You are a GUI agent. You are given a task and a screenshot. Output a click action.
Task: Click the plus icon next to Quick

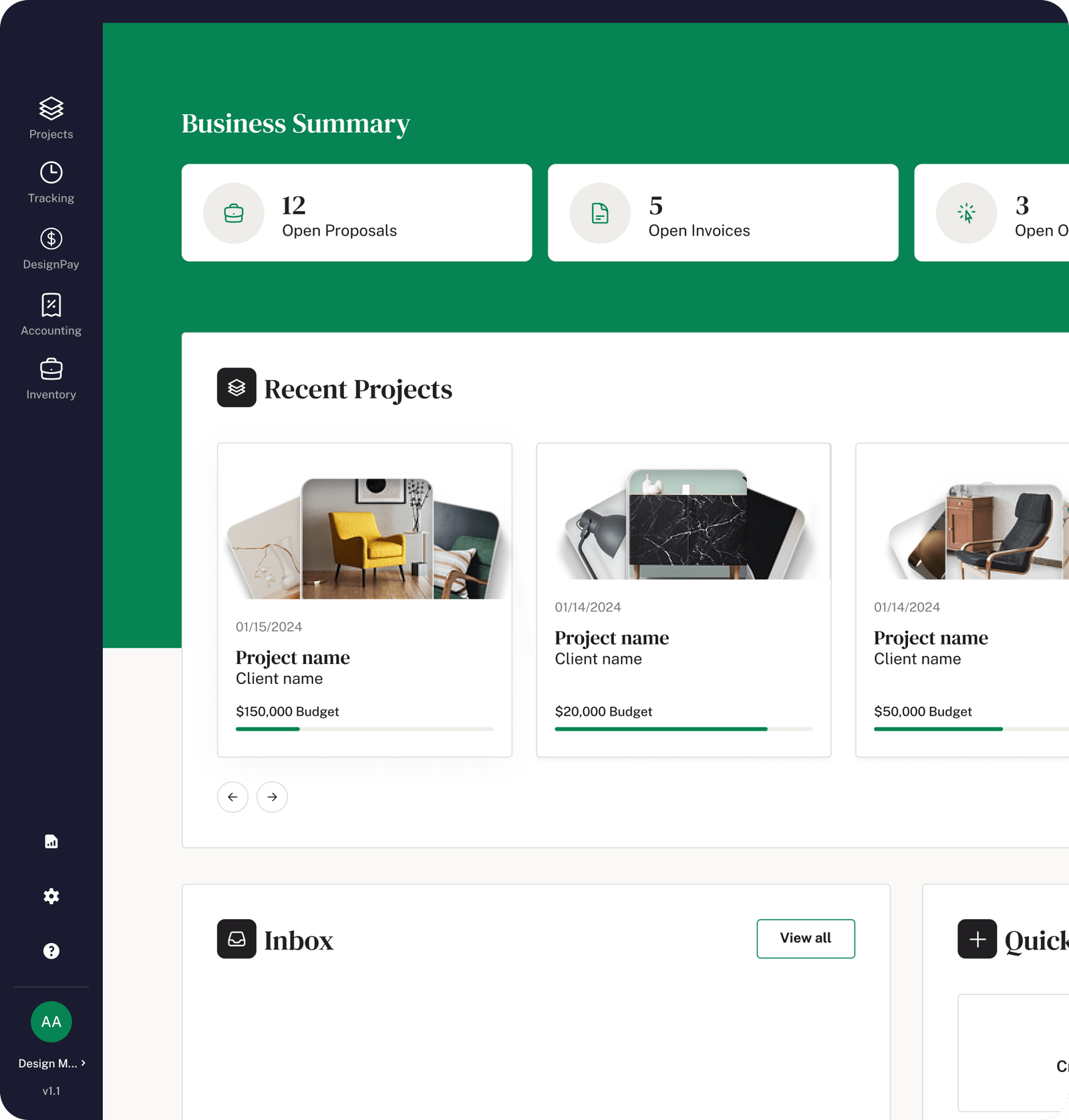point(977,939)
